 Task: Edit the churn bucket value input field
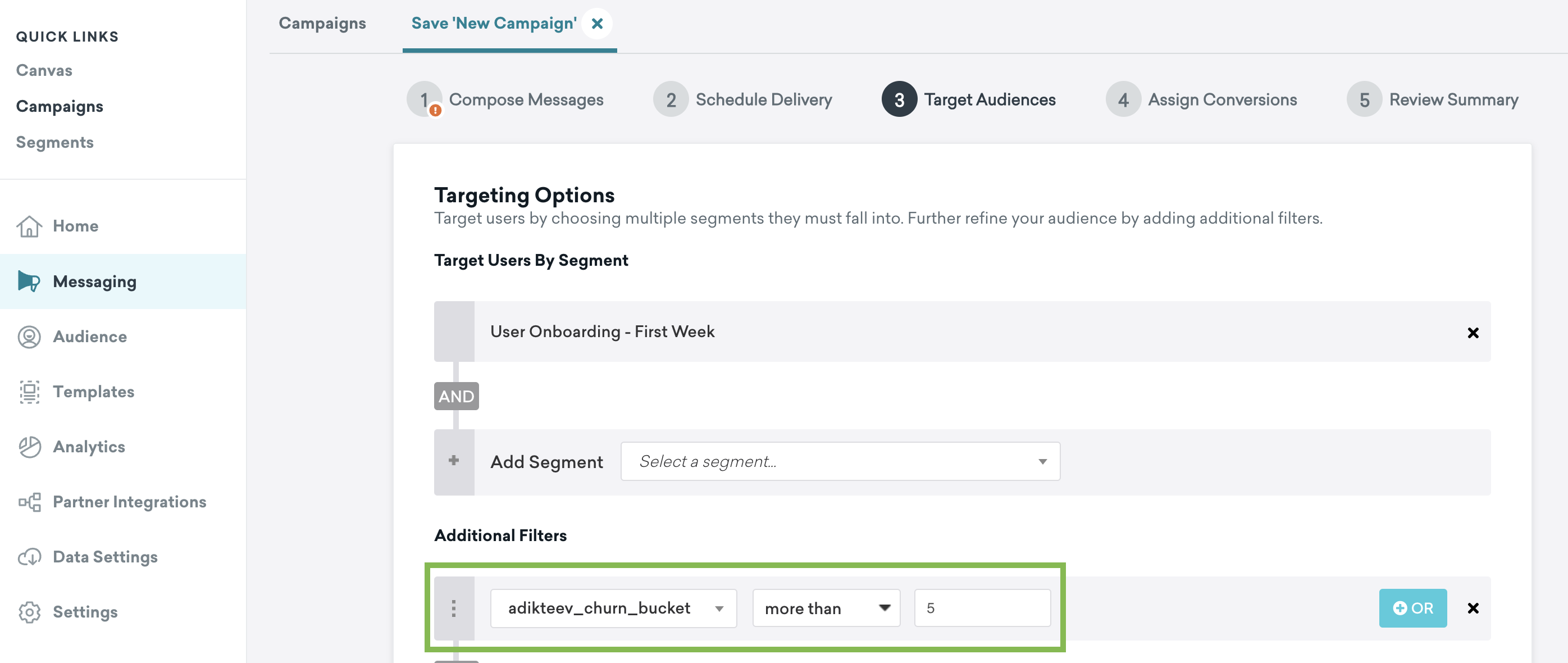pyautogui.click(x=983, y=608)
